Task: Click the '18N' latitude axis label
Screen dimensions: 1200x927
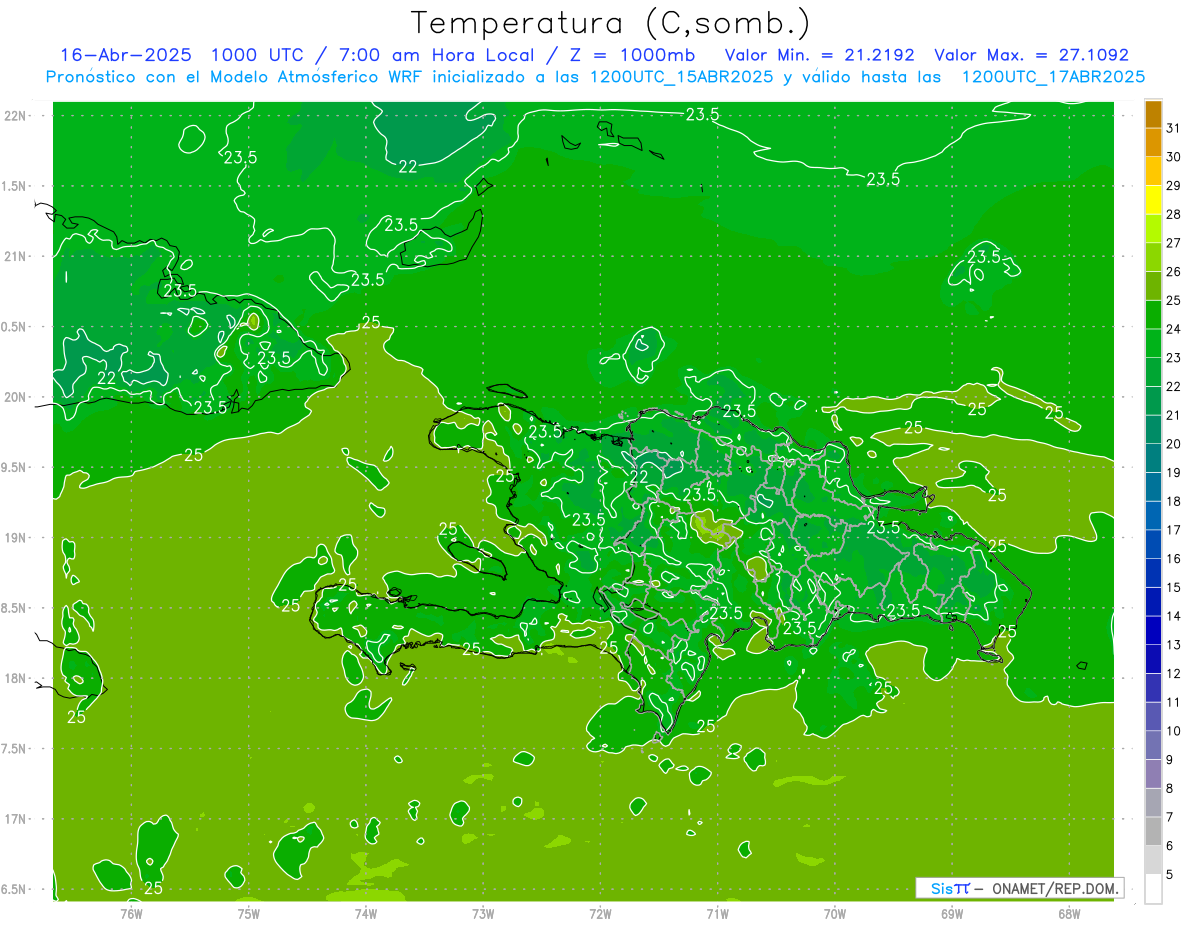Action: pos(15,678)
